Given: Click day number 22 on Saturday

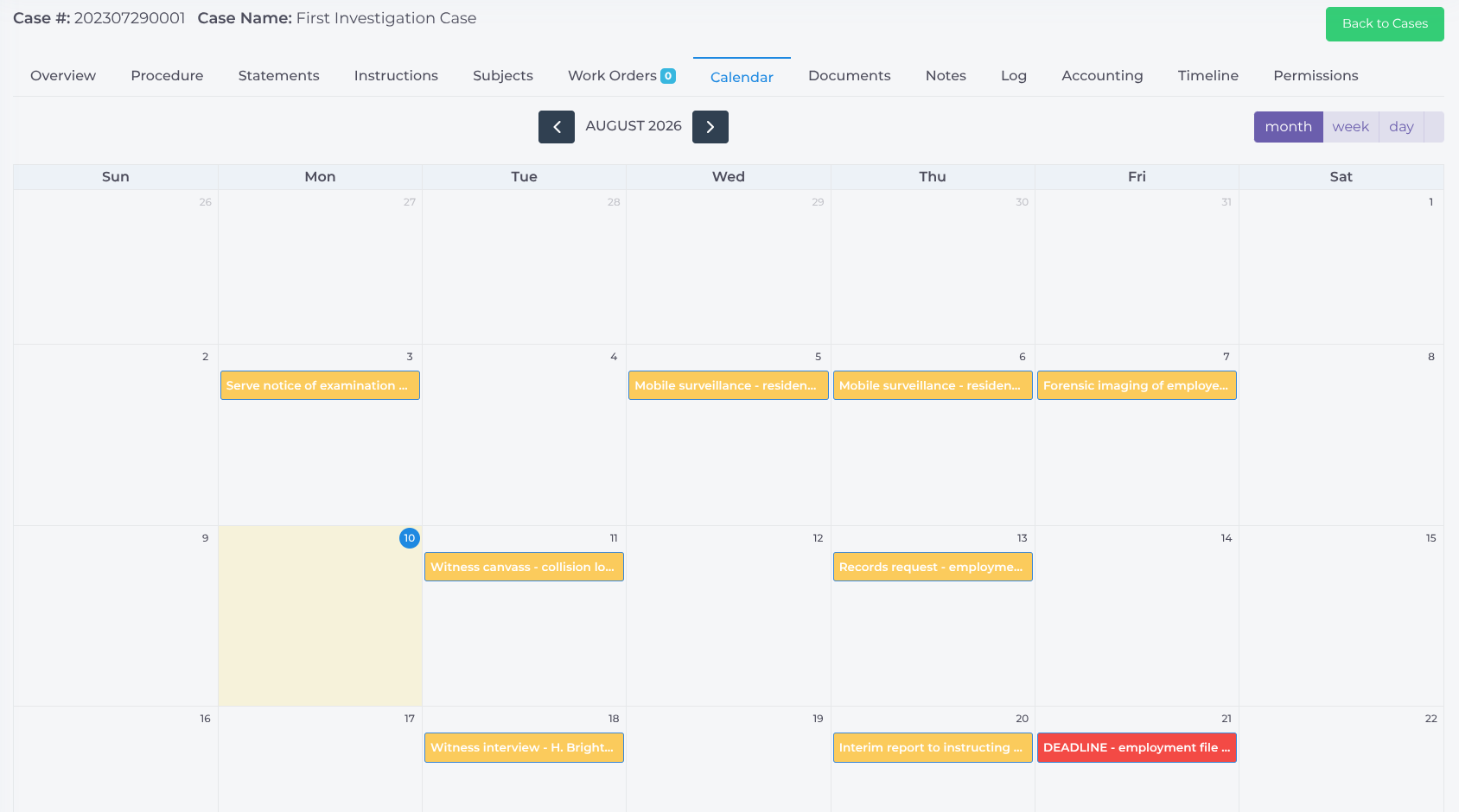Looking at the screenshot, I should click(1431, 719).
